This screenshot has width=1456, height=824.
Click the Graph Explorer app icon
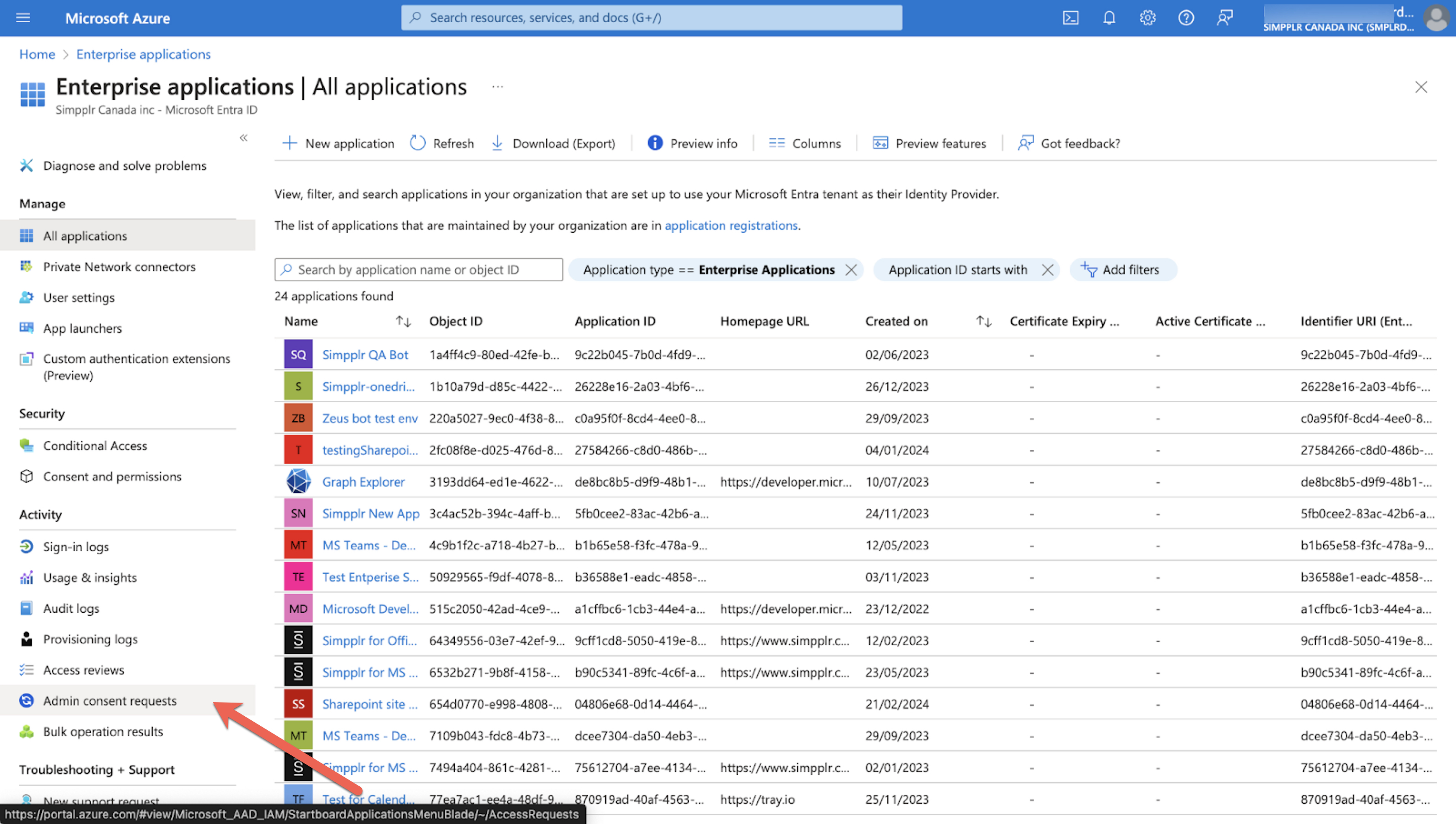tap(298, 481)
